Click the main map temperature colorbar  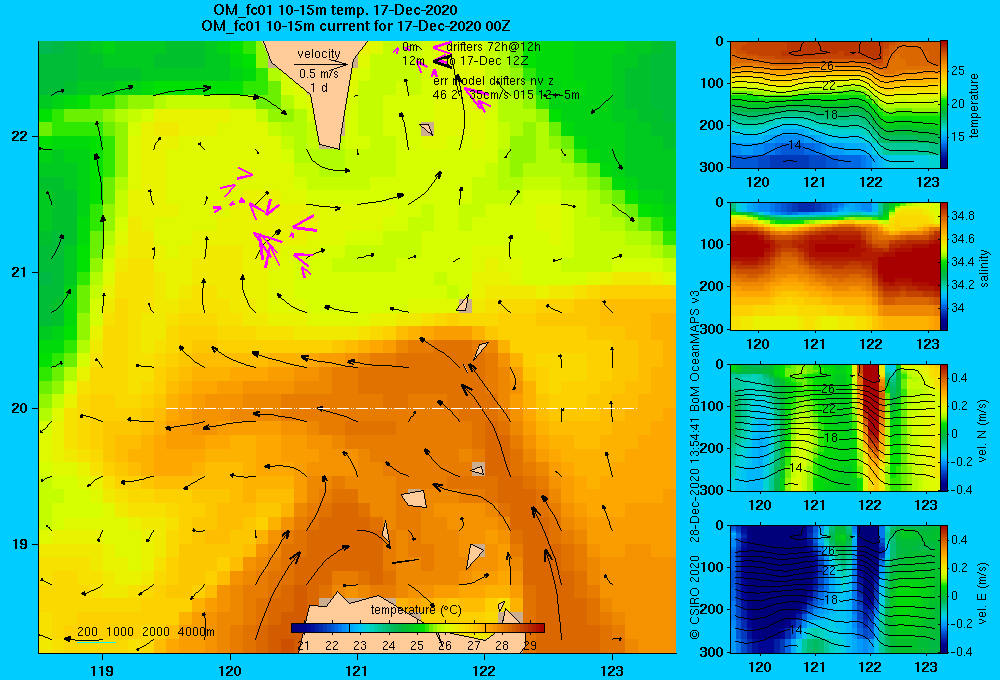pyautogui.click(x=417, y=628)
